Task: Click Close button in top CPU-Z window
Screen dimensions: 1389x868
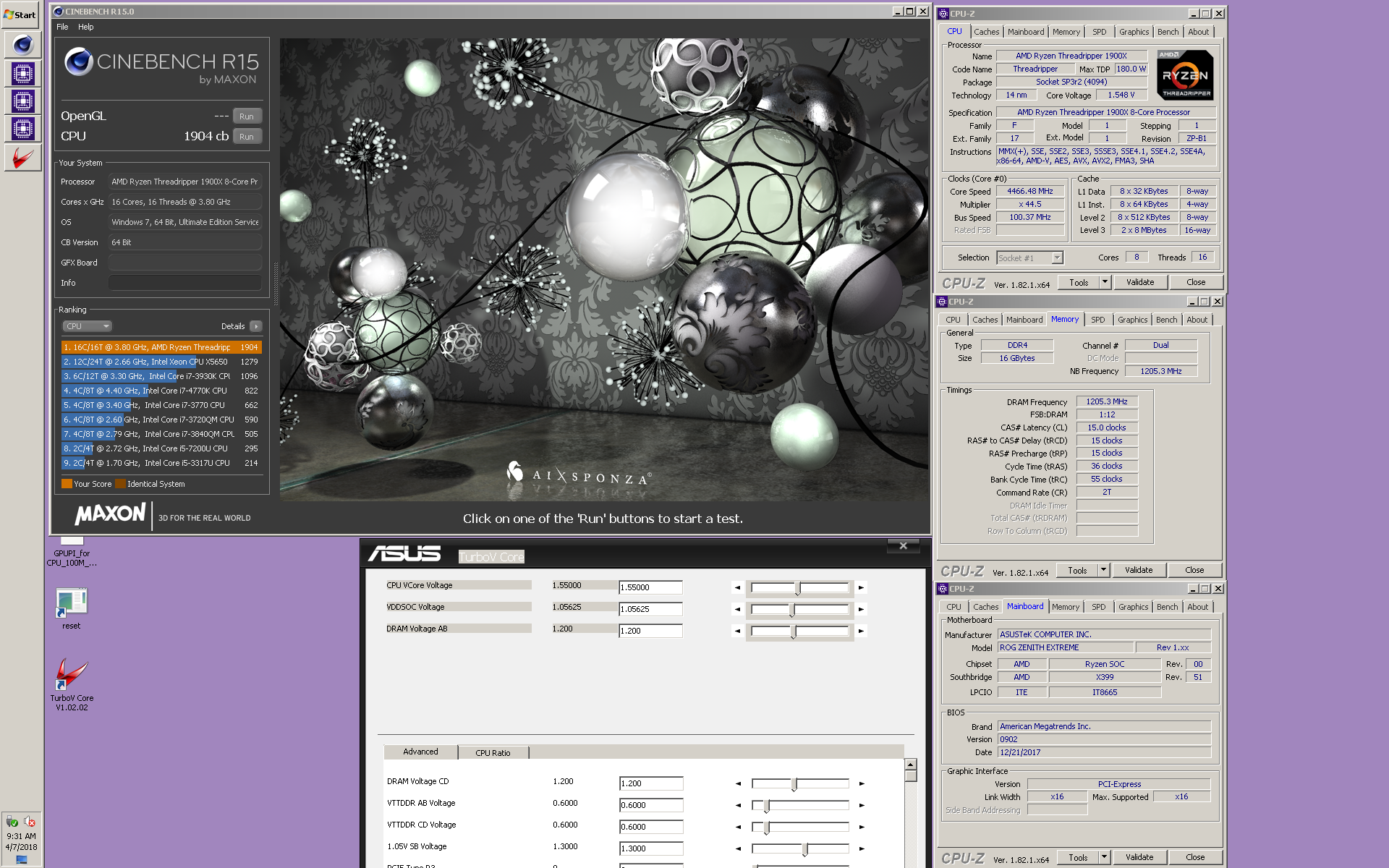Action: click(1196, 282)
